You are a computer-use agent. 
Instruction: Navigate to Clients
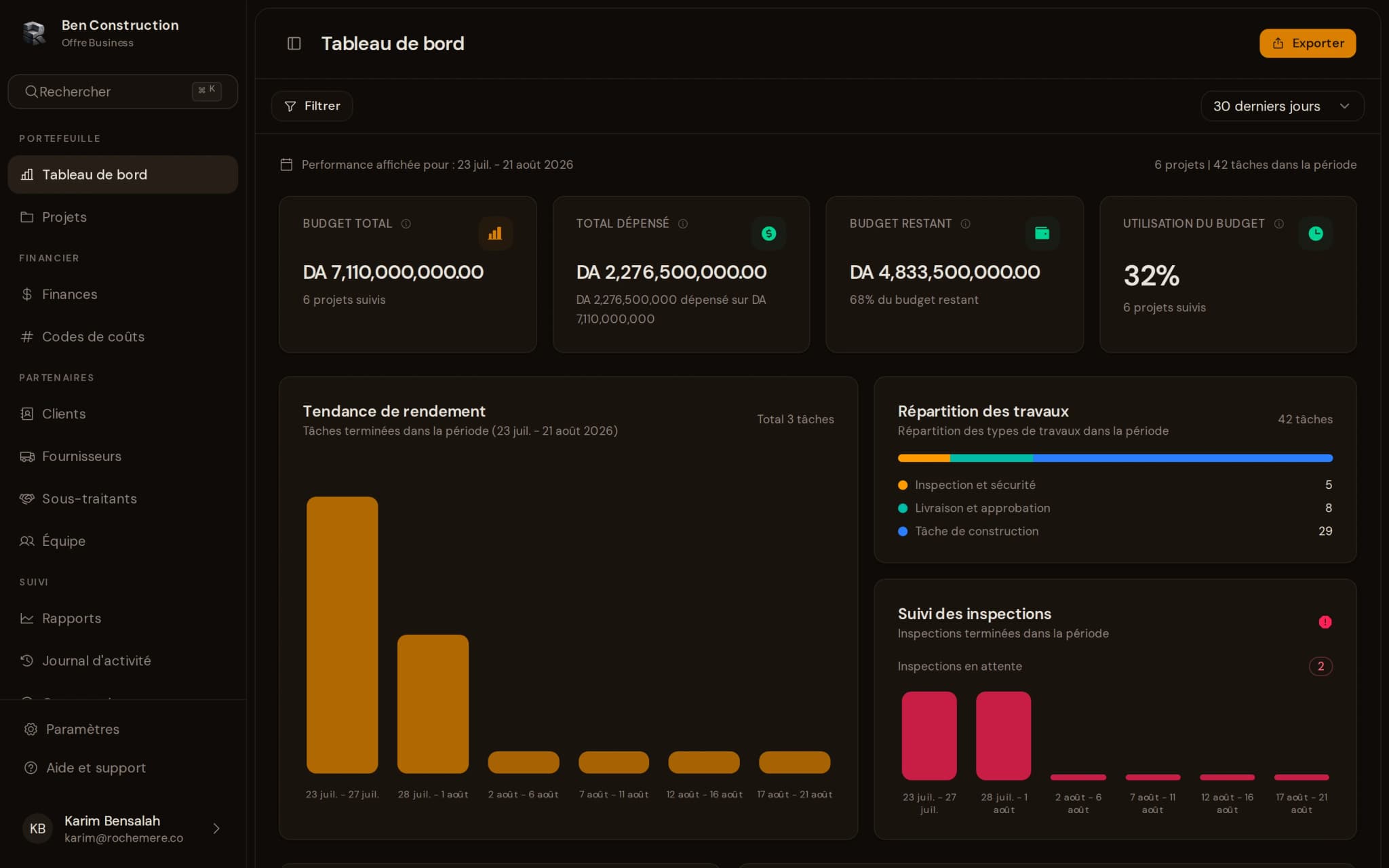pos(123,414)
